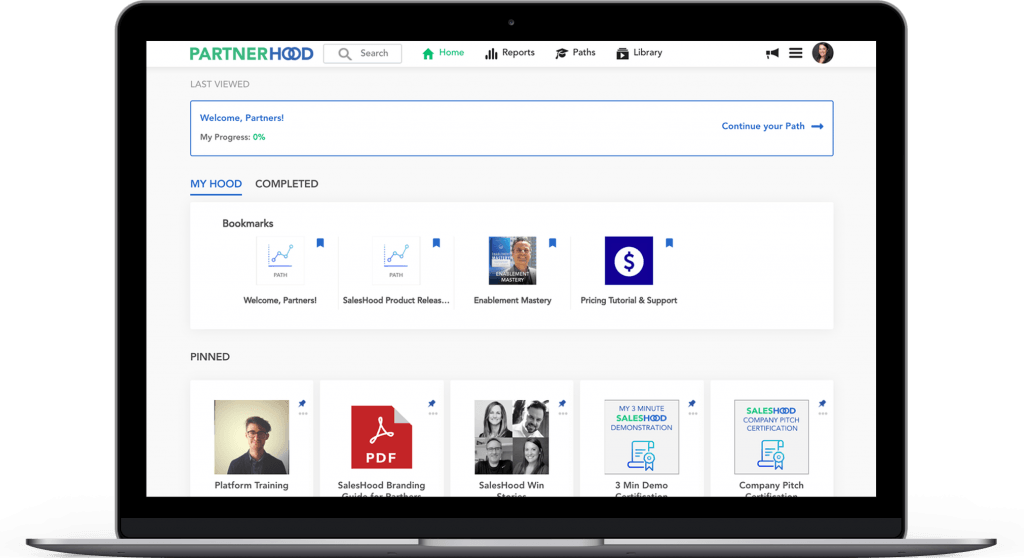Open announcements megaphone icon

(773, 53)
